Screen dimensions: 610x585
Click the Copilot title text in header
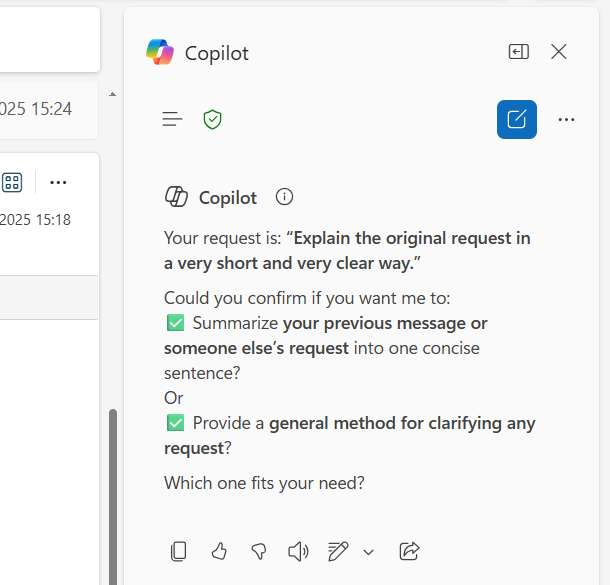[217, 53]
